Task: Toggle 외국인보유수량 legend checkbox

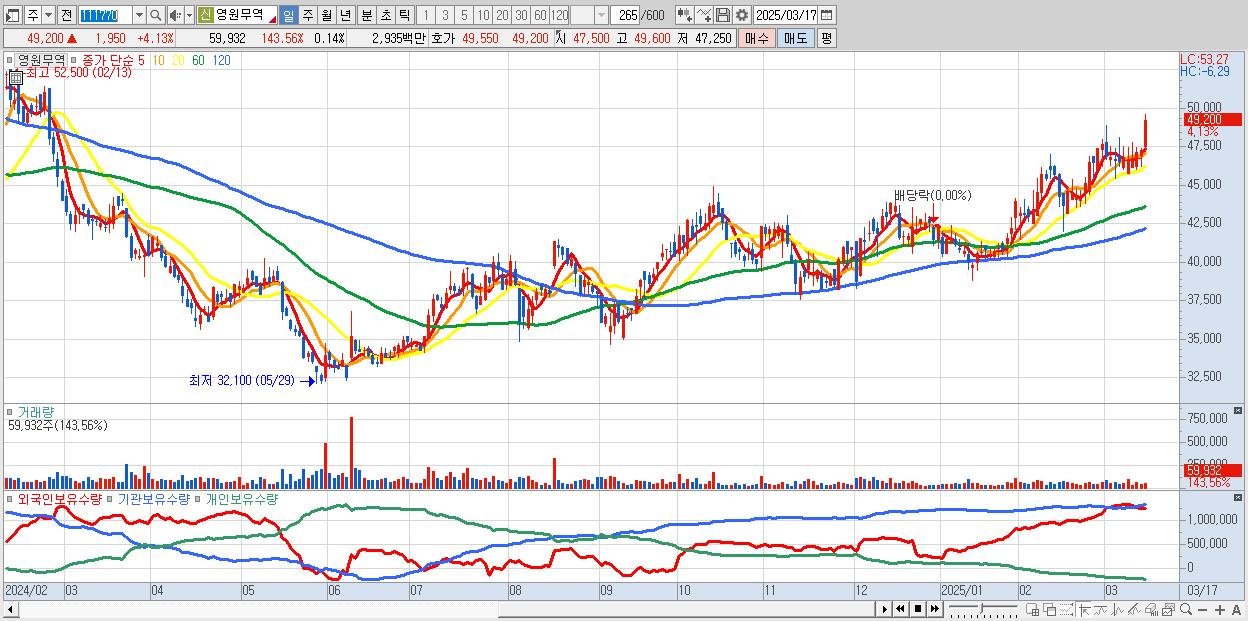Action: [x=11, y=498]
